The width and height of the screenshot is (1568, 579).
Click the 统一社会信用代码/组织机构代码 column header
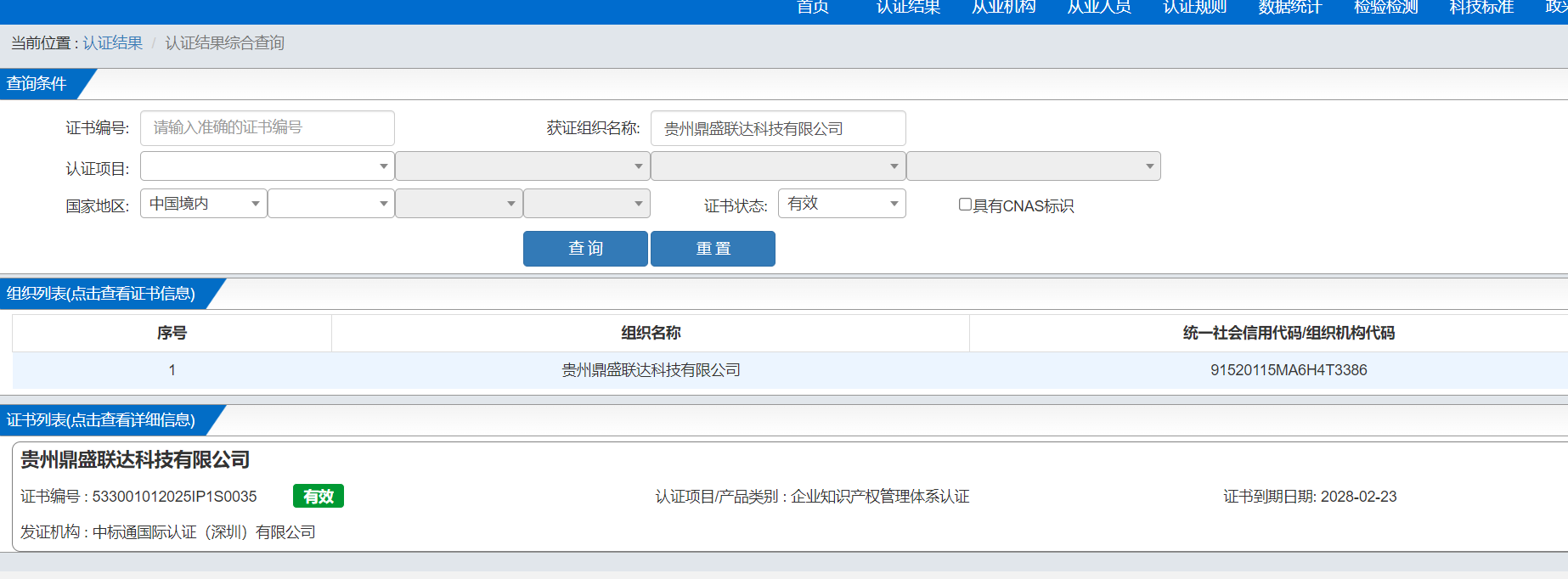pos(1289,333)
